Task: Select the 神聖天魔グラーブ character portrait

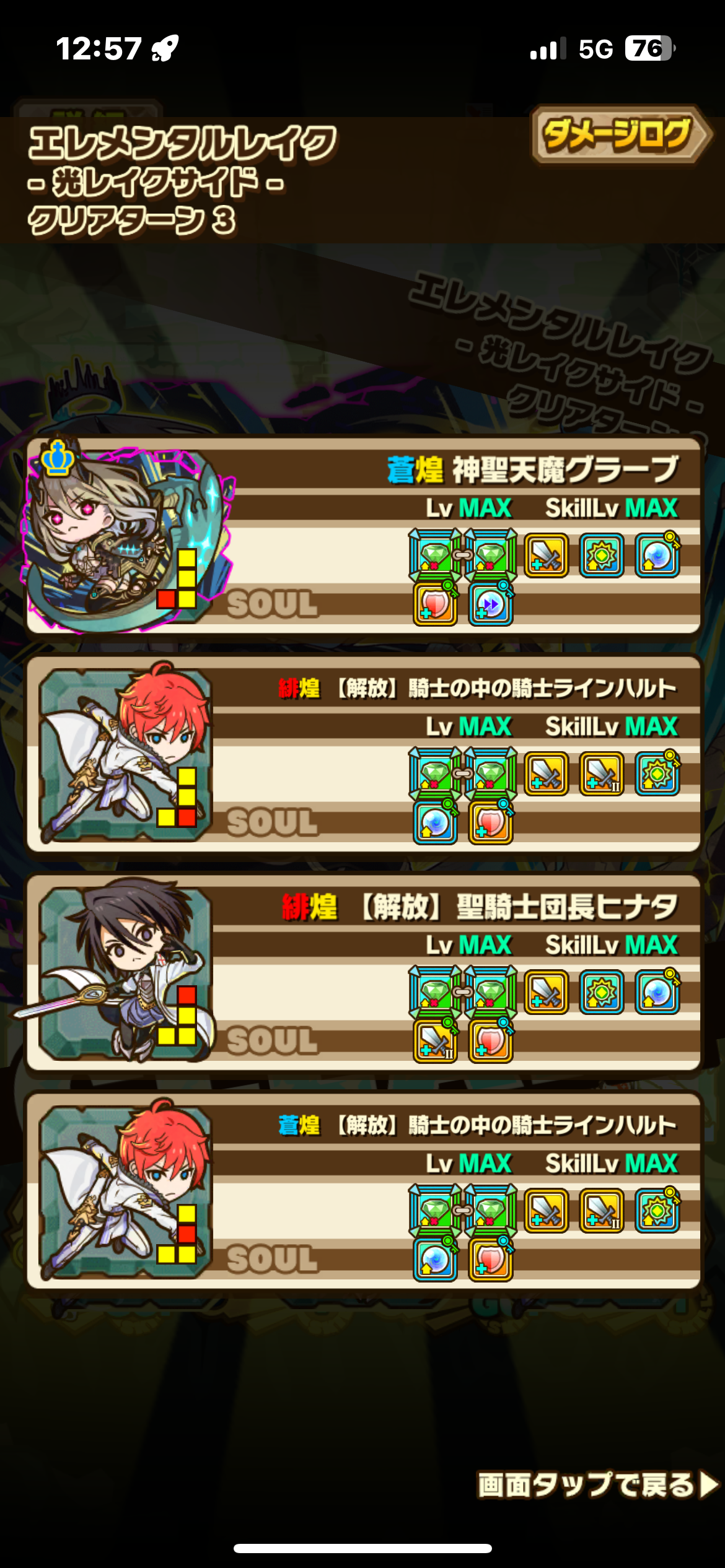Action: coord(124,537)
